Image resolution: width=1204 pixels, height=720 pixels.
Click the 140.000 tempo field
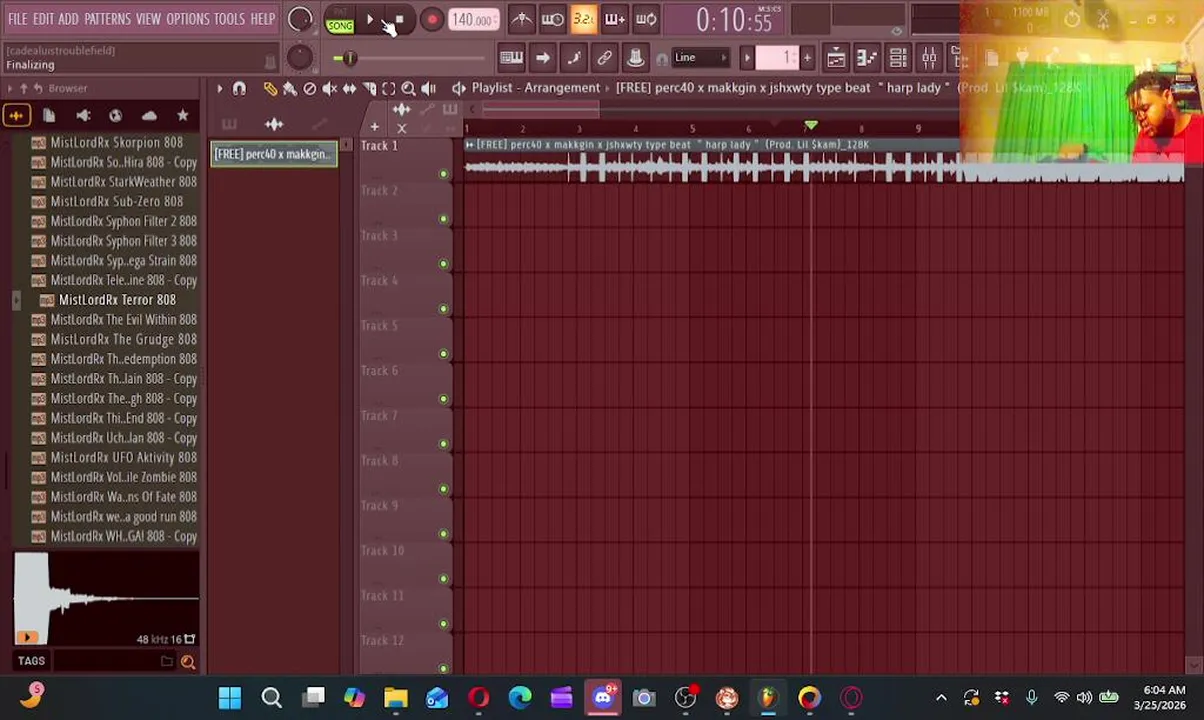coord(473,20)
